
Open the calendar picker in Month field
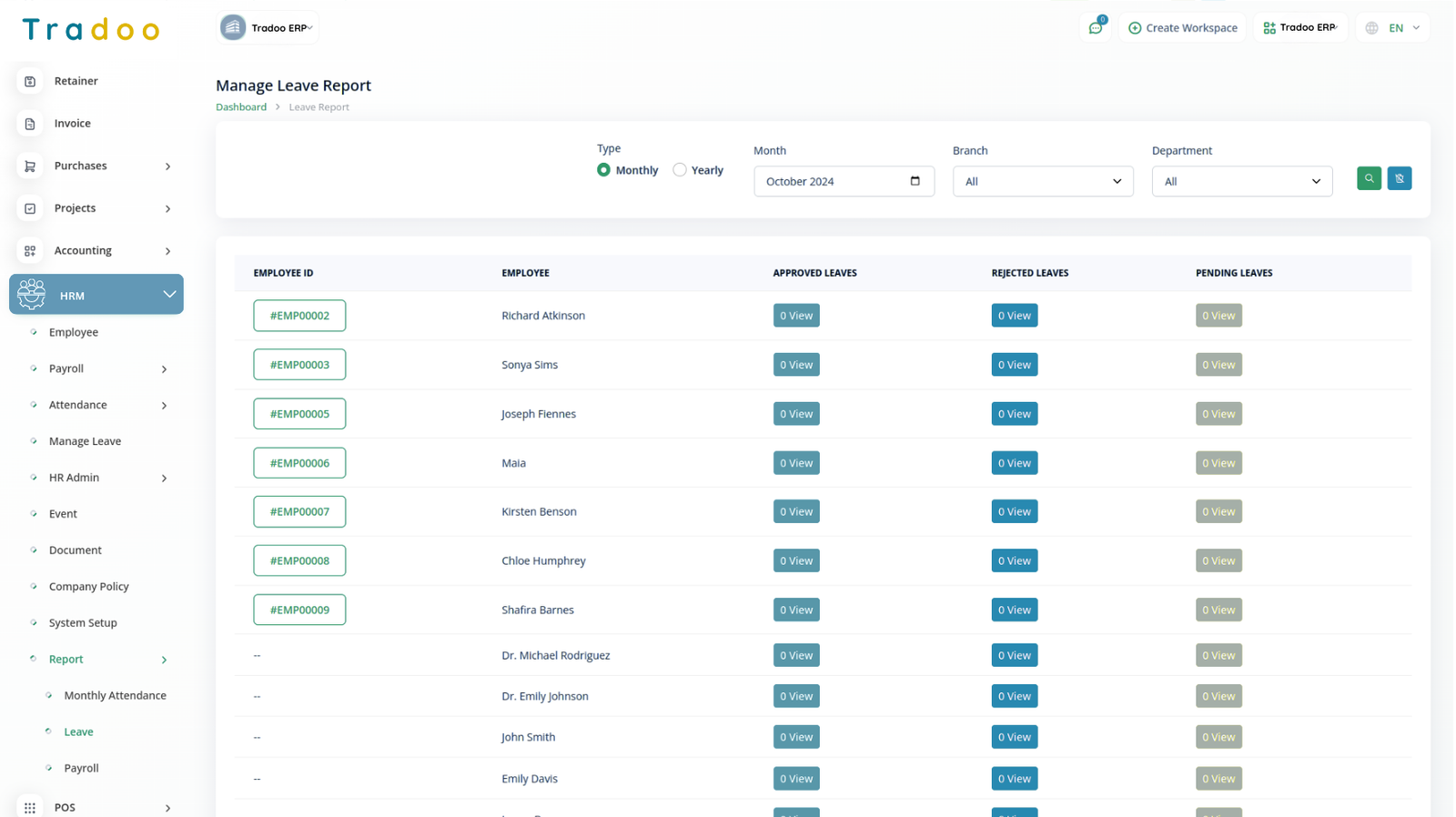[x=915, y=181]
